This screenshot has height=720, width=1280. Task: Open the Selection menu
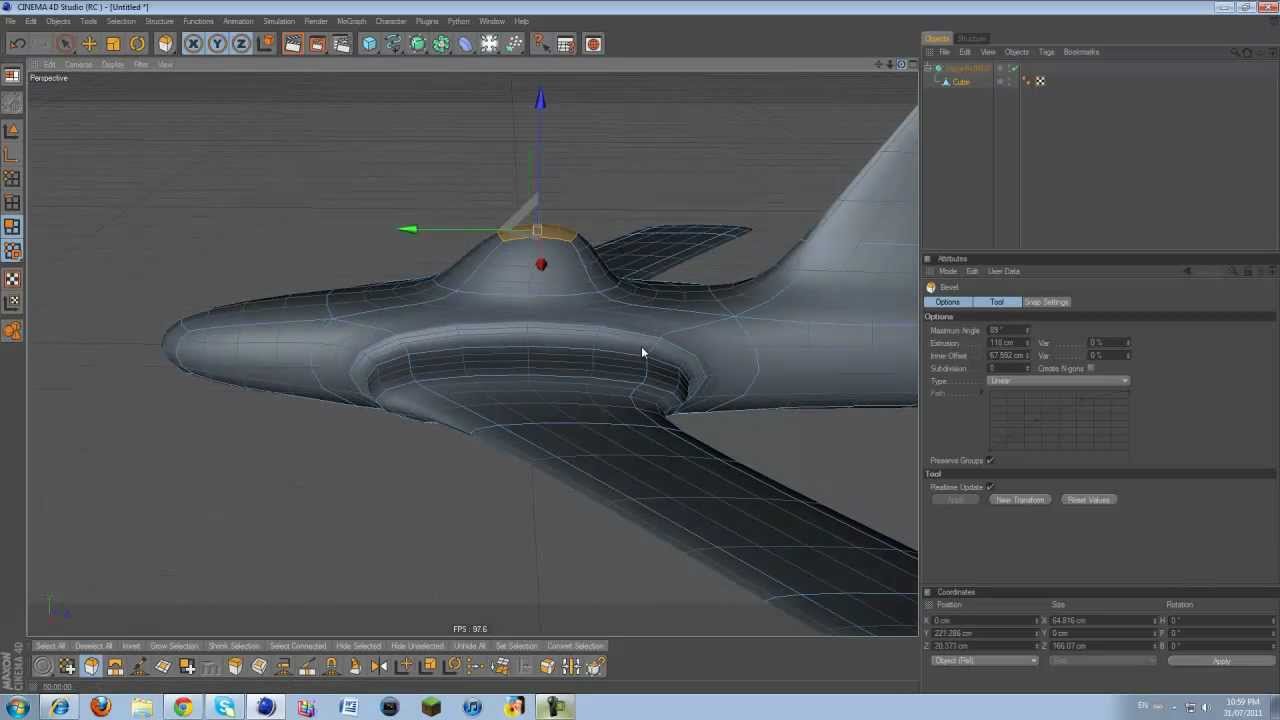click(121, 21)
